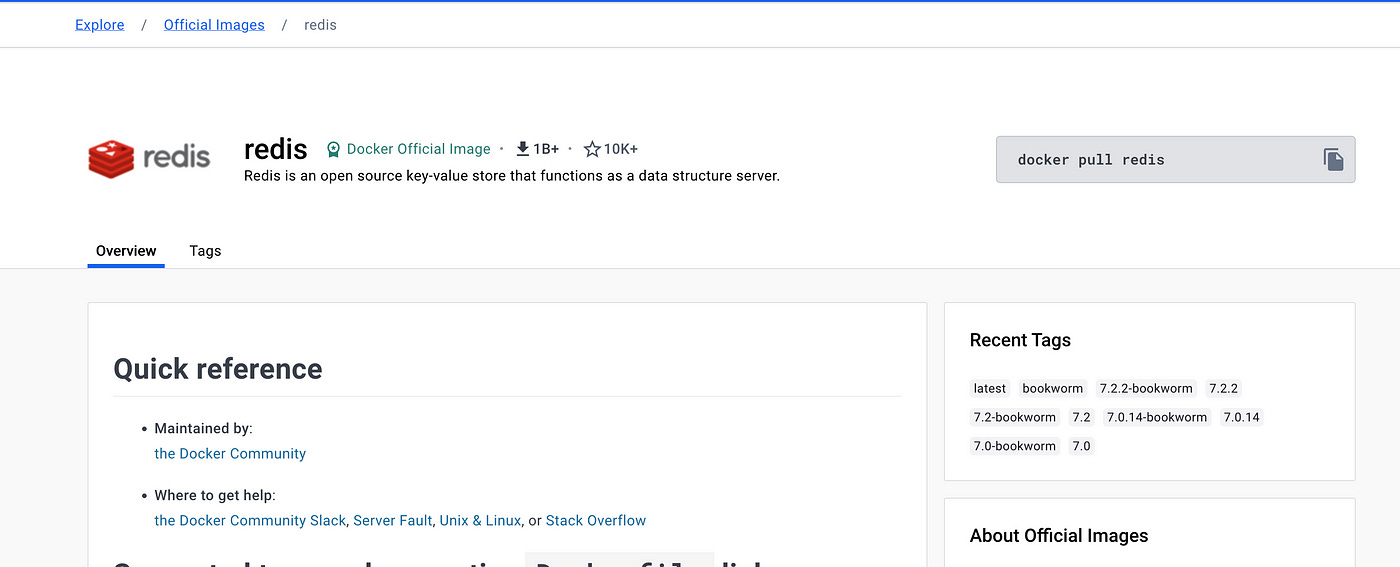Open the Server Fault link
This screenshot has width=1400, height=567.
coord(393,520)
